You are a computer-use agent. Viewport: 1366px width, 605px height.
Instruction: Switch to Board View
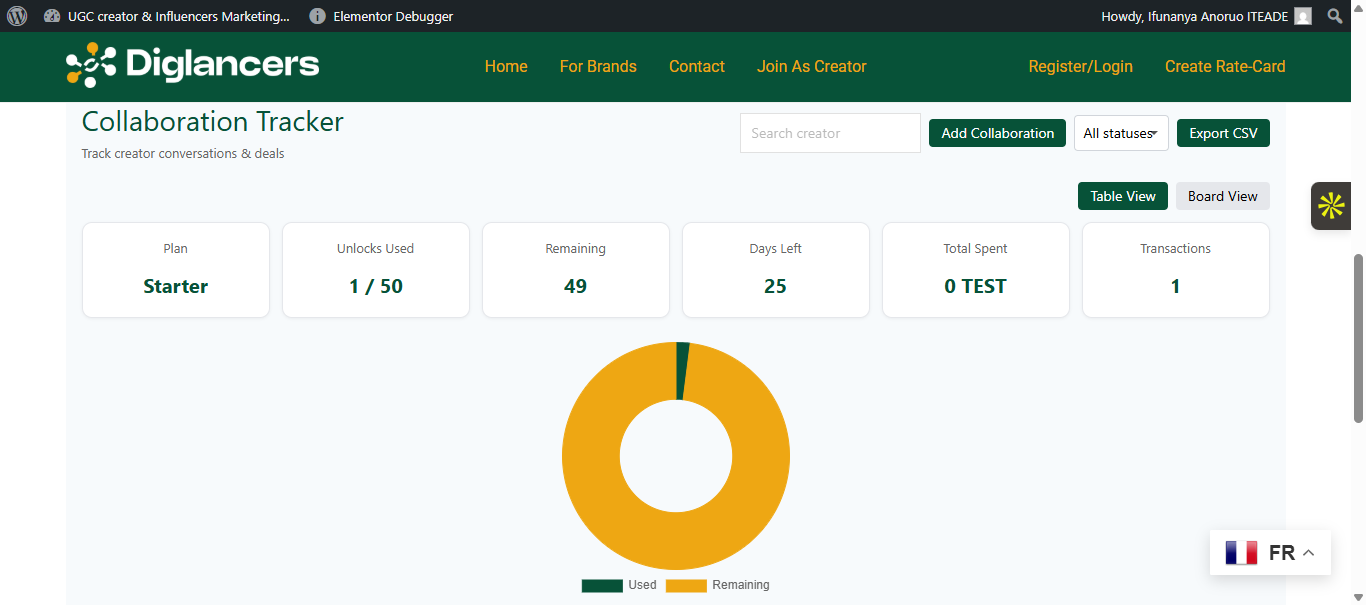pyautogui.click(x=1222, y=196)
